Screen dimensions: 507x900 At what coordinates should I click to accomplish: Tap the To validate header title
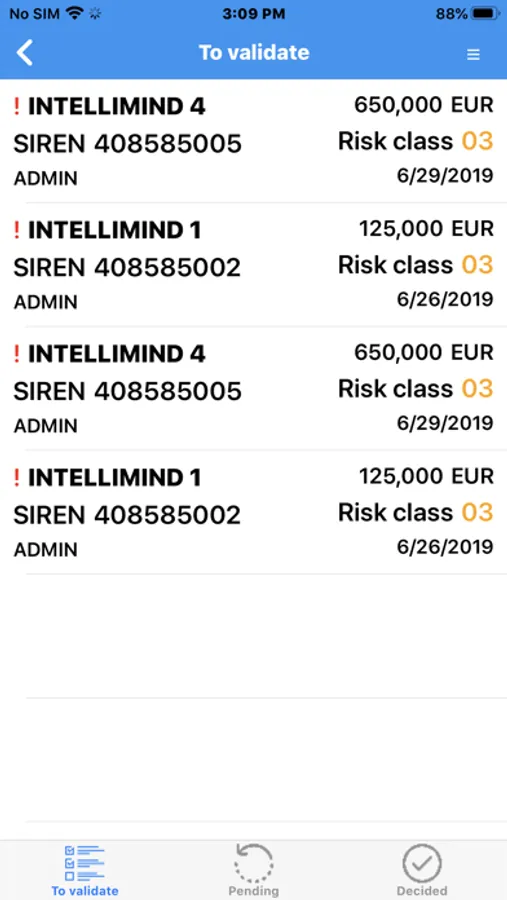pos(254,53)
